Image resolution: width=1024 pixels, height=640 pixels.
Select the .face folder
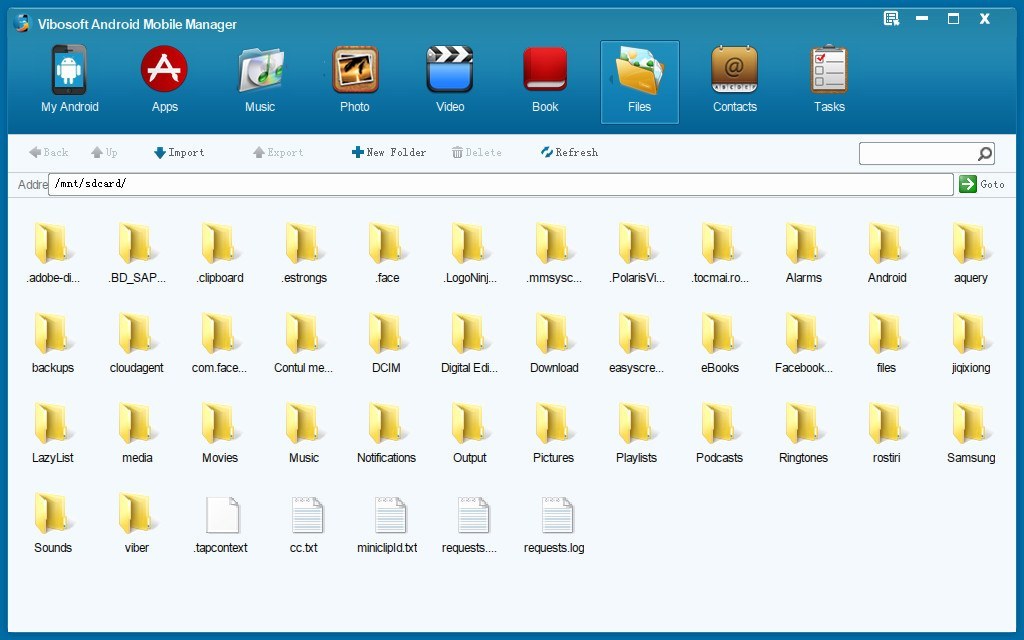pyautogui.click(x=387, y=253)
